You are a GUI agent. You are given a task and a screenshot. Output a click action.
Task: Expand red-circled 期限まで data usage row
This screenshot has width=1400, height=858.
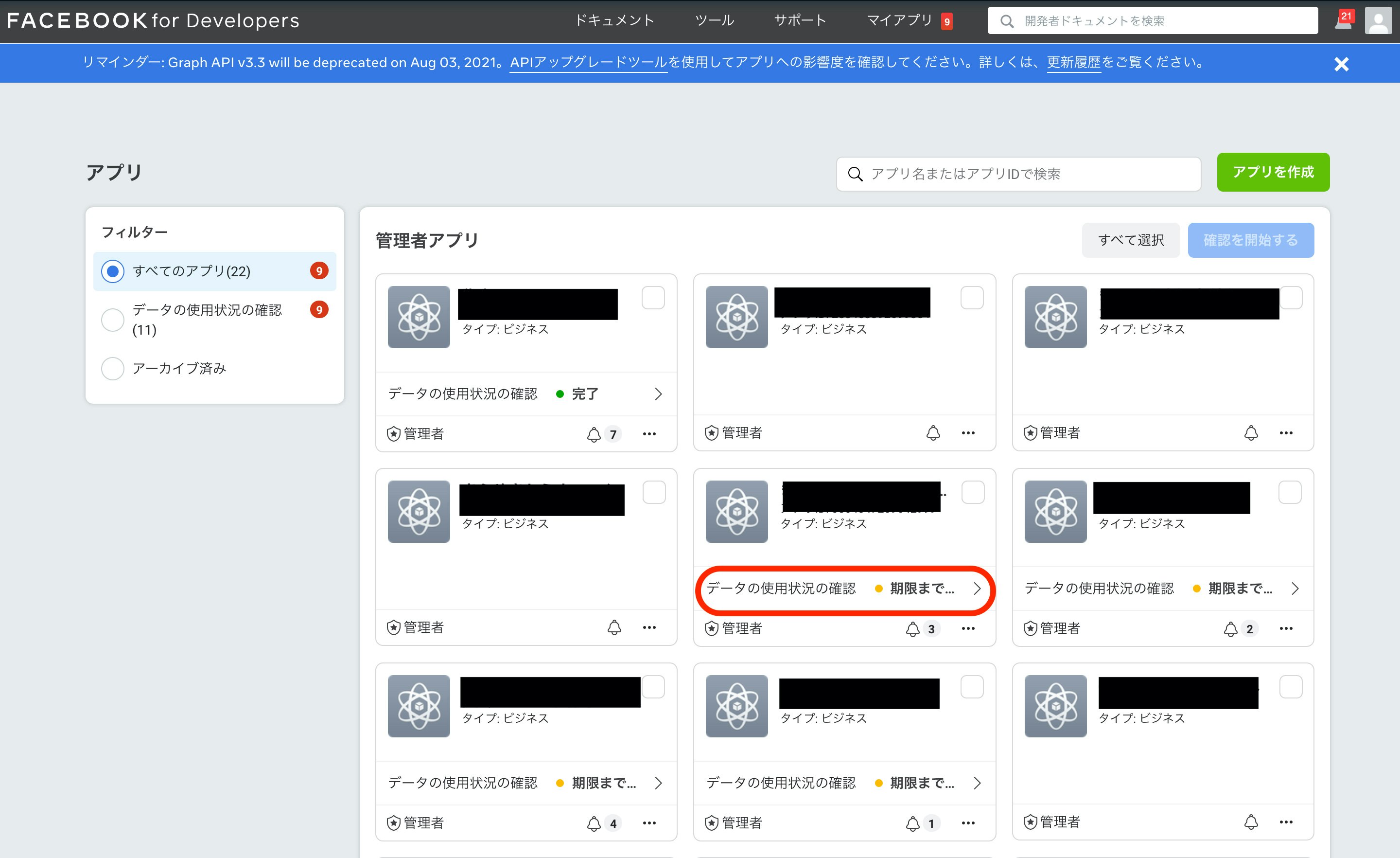(977, 589)
